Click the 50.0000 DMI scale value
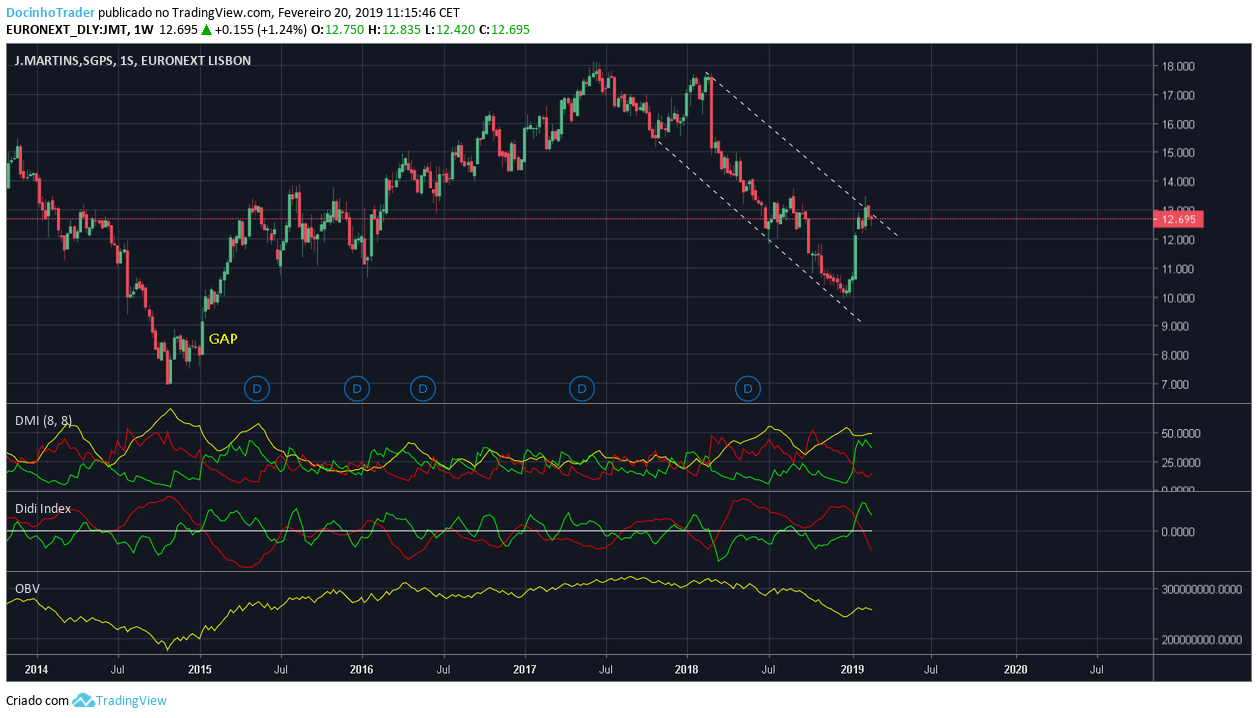 click(1181, 434)
